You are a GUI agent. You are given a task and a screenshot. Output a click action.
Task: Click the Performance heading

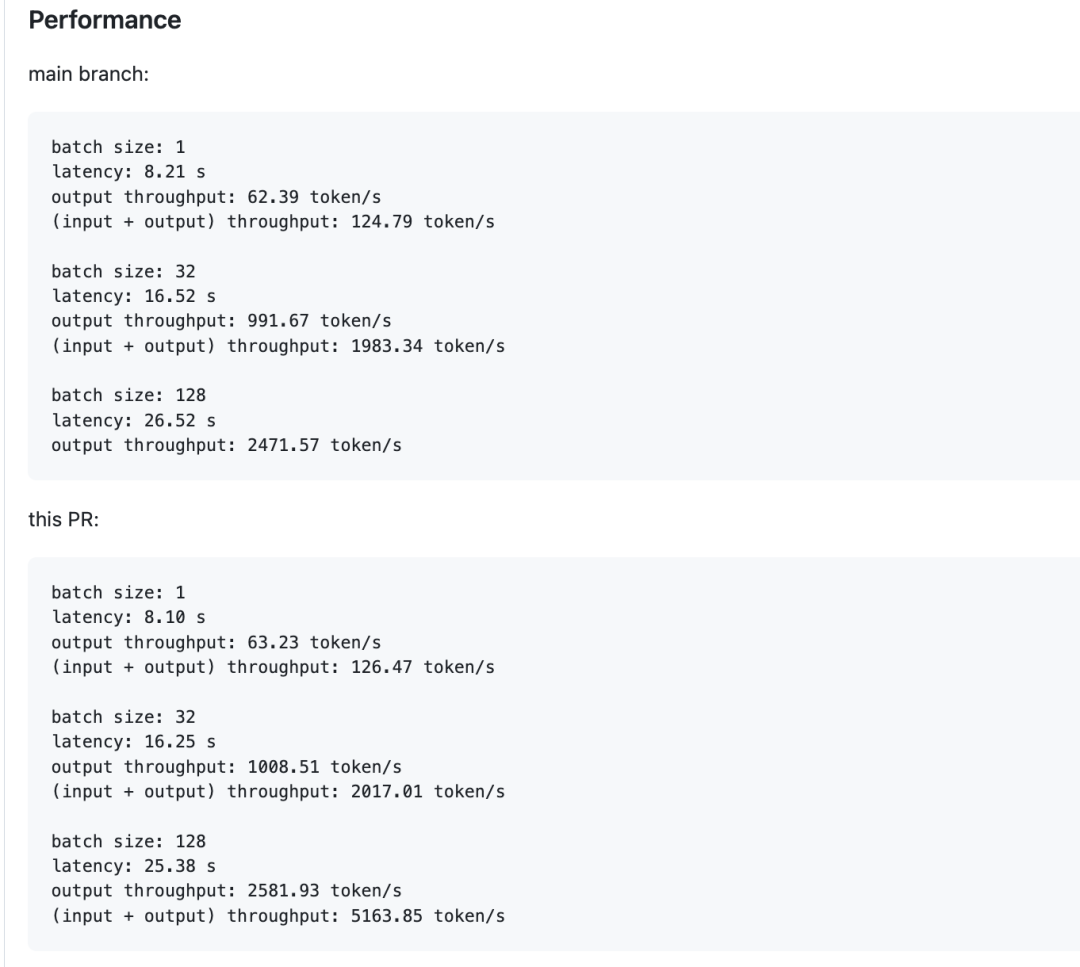(x=105, y=20)
